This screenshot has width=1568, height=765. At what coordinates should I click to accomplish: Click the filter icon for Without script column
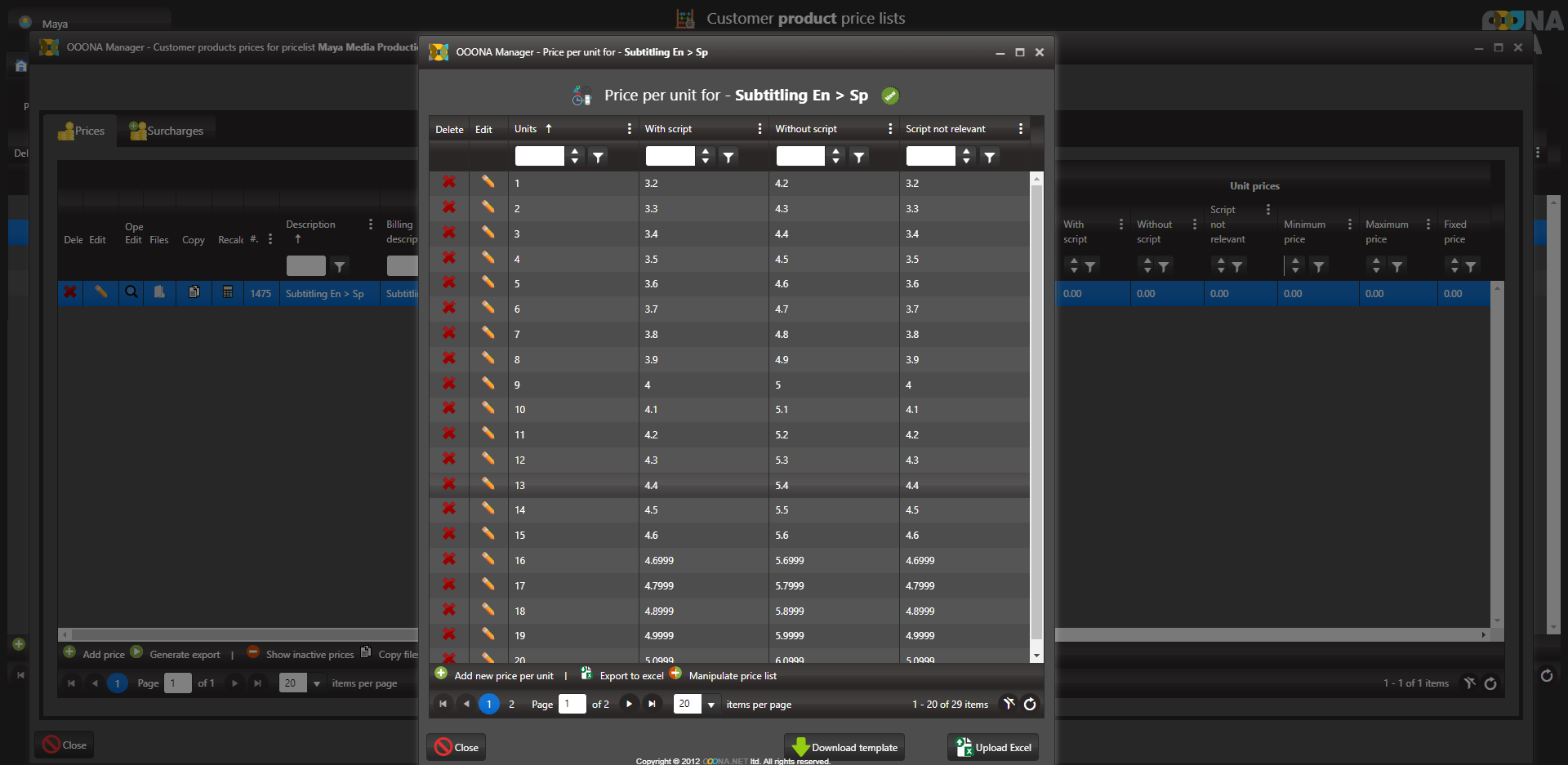[x=858, y=157]
